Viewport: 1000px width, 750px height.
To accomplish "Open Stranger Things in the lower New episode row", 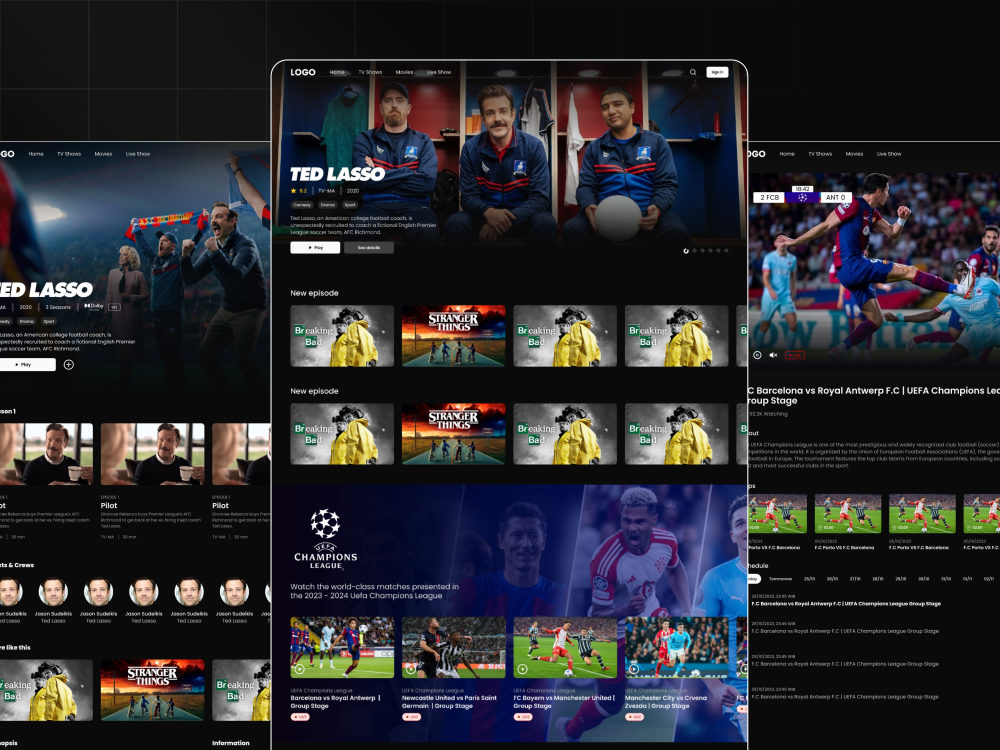I will click(453, 434).
